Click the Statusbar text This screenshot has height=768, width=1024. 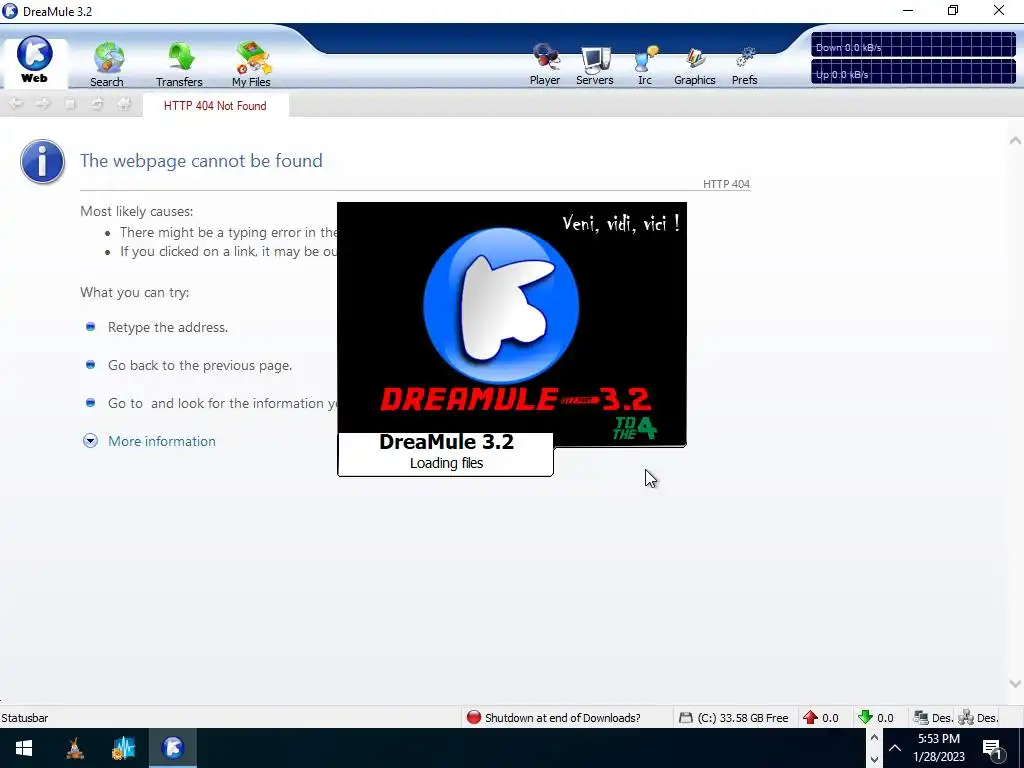coord(25,718)
